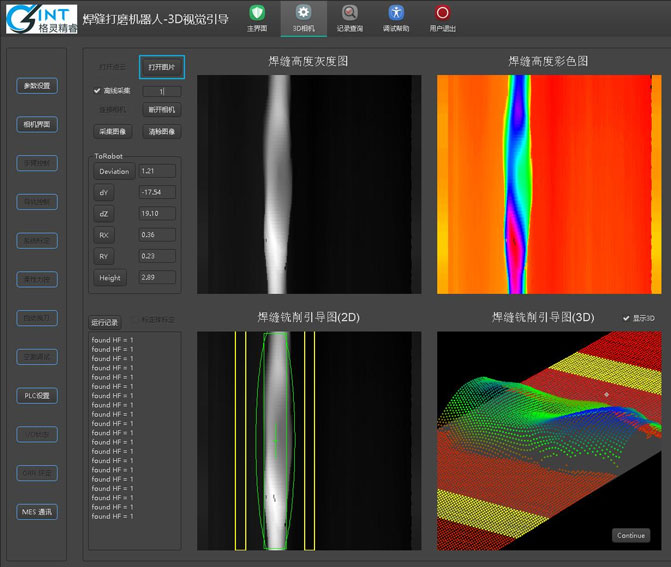The image size is (671, 567).
Task: Click the Deviation button
Action: pyautogui.click(x=114, y=171)
